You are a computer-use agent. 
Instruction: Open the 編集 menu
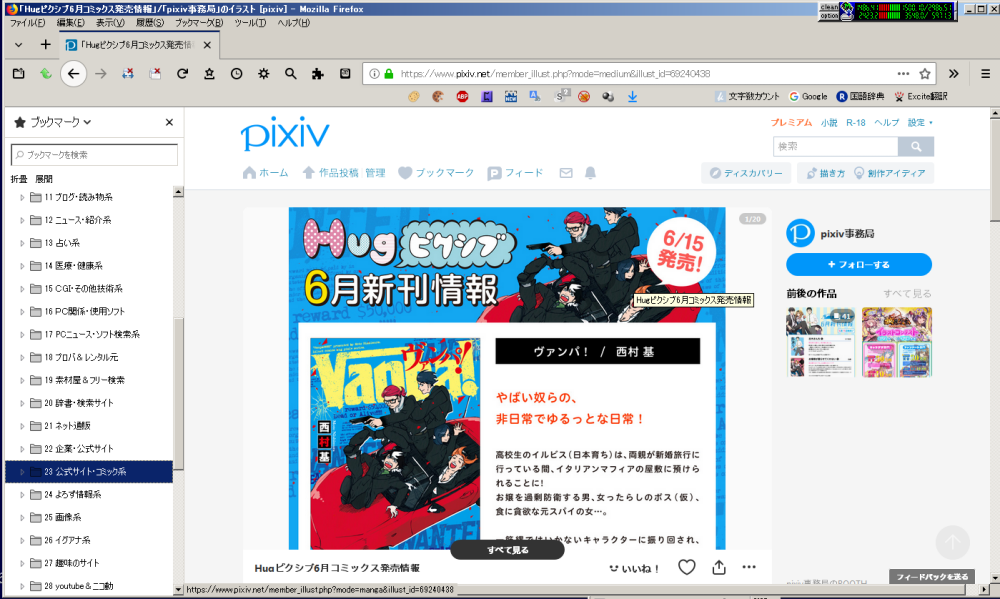pyautogui.click(x=70, y=22)
